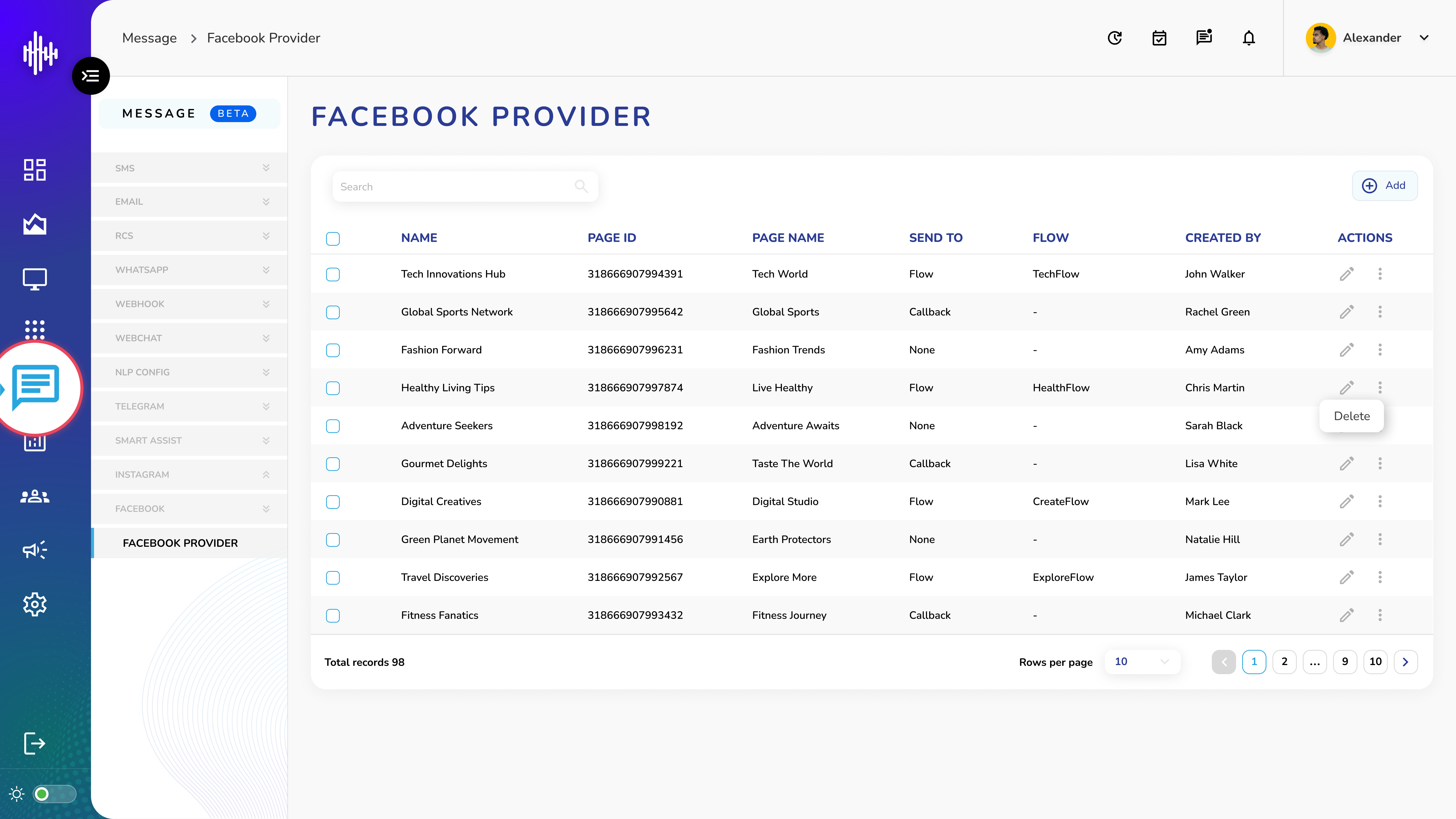Open the WEBCHAT menu section
This screenshot has height=819, width=1456.
(x=189, y=338)
